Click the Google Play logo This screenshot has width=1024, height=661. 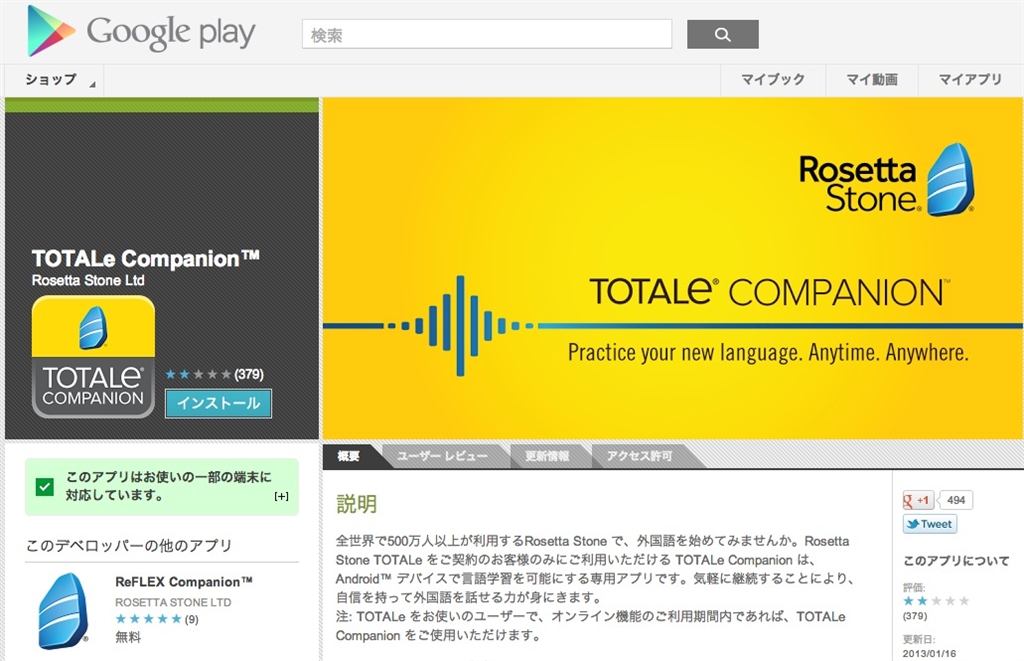(141, 31)
